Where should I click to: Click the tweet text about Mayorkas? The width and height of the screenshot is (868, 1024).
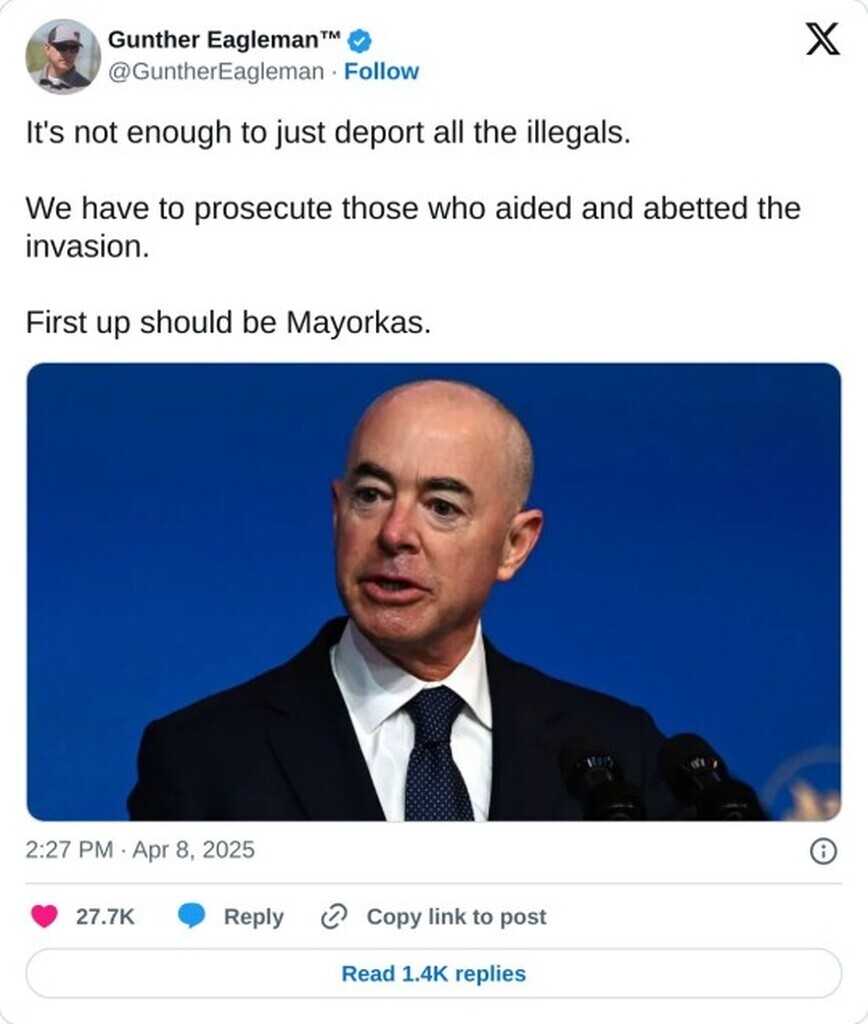click(228, 323)
